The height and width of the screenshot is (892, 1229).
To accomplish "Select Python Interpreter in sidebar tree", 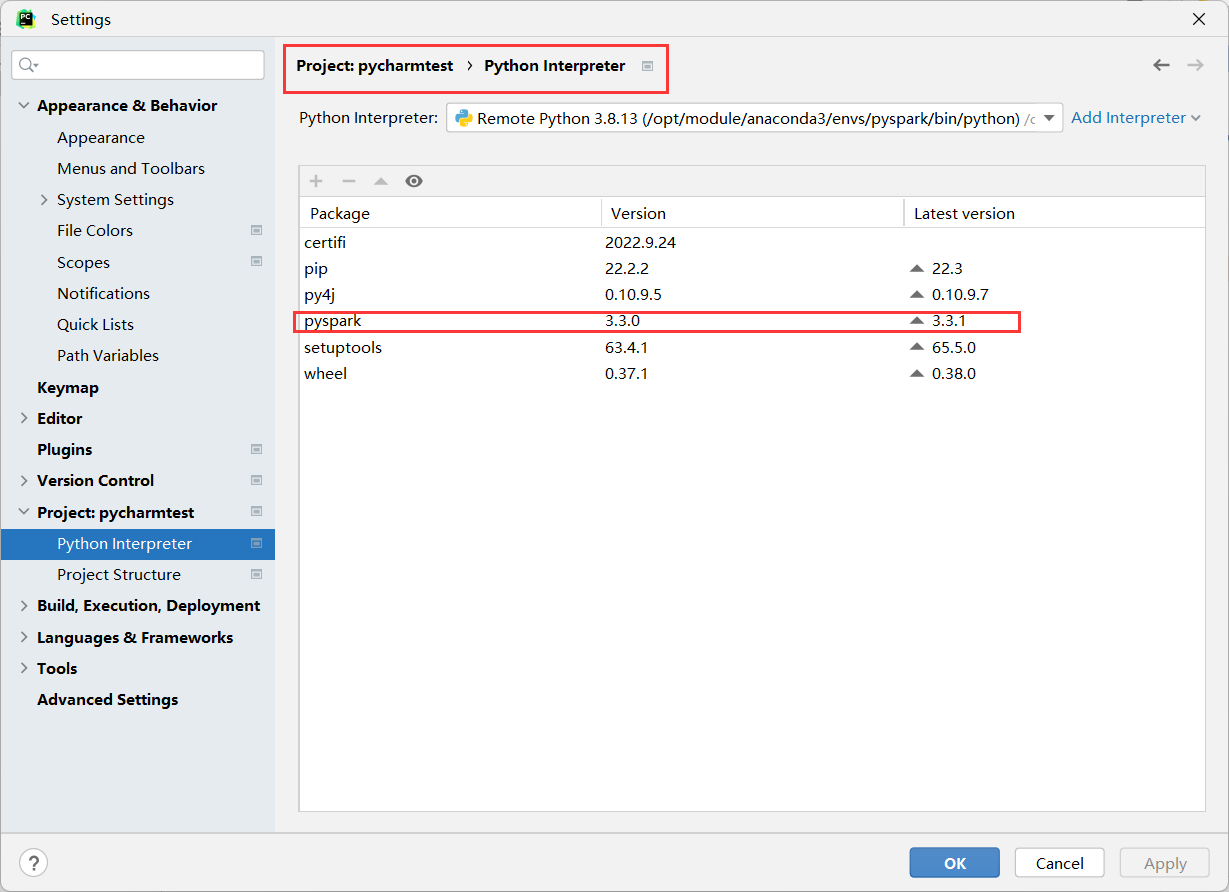I will pos(138,544).
